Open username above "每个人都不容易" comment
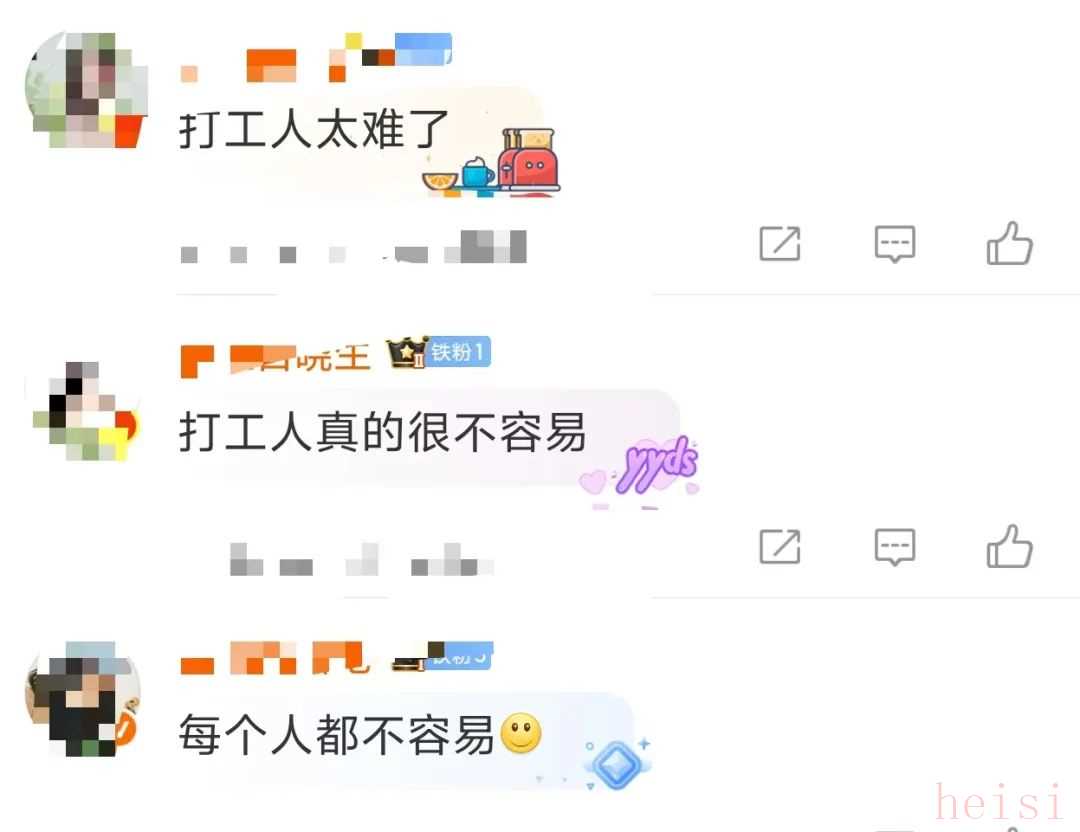This screenshot has height=832, width=1080. click(276, 658)
